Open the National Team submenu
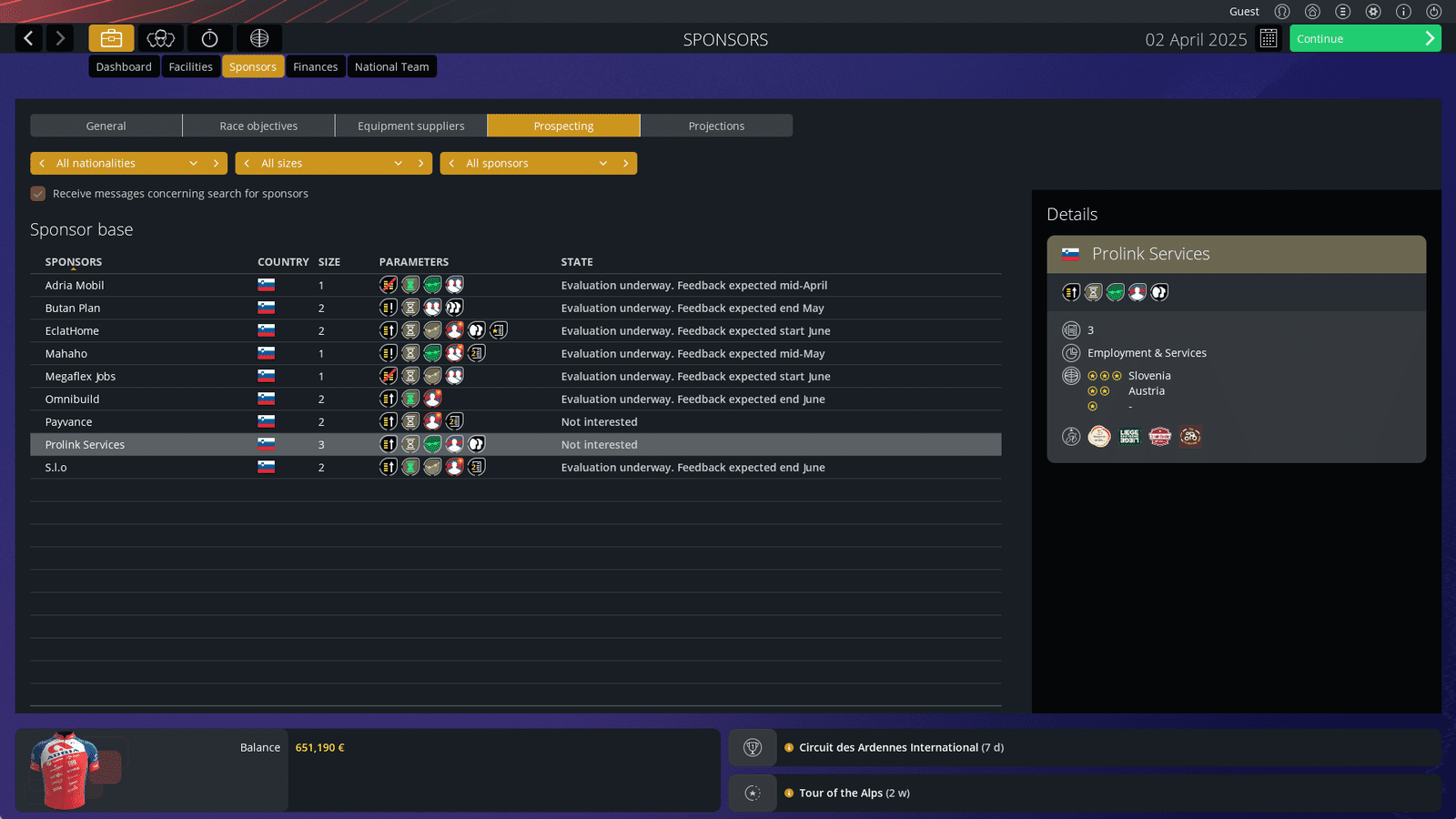The width and height of the screenshot is (1456, 819). (391, 66)
